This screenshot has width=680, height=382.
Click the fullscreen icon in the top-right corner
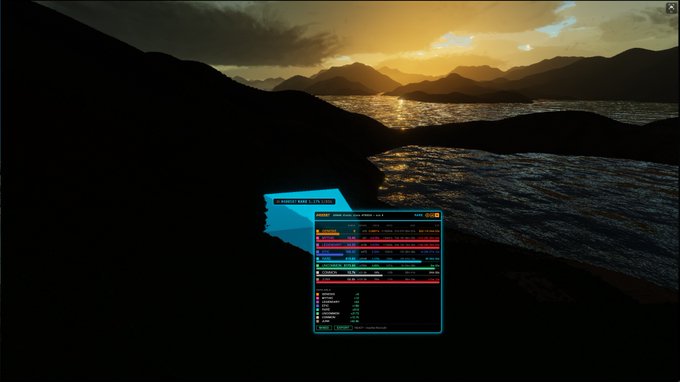point(671,8)
